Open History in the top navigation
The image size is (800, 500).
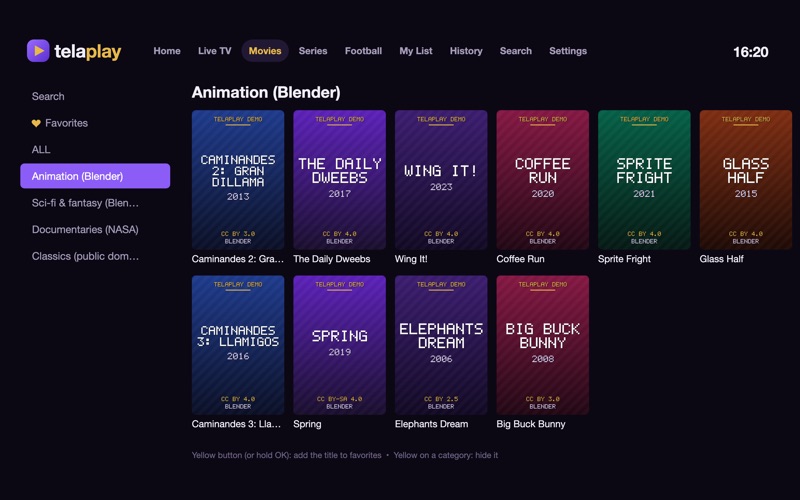[466, 51]
